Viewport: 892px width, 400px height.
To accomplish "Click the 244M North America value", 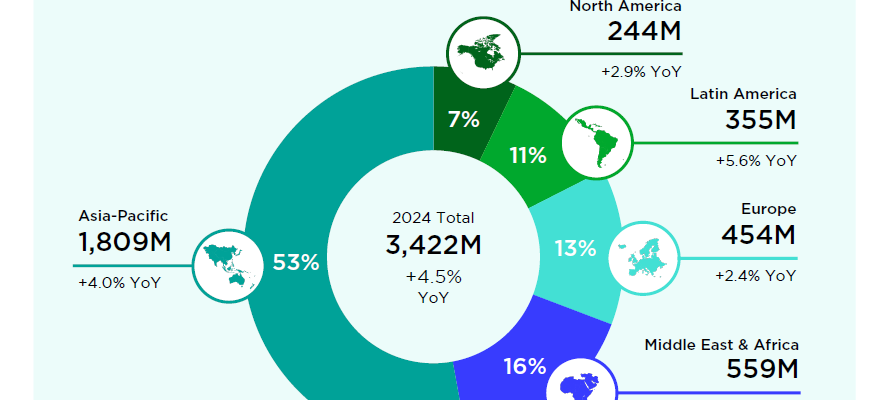I will point(645,32).
